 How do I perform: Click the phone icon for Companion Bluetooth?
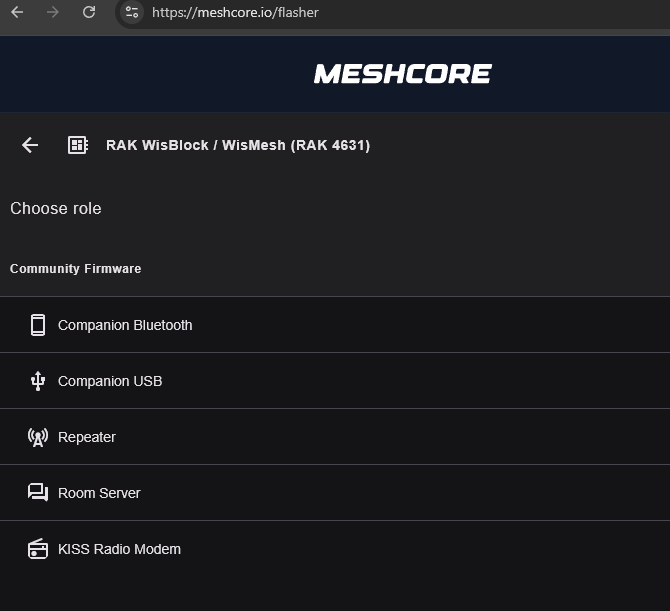click(38, 325)
